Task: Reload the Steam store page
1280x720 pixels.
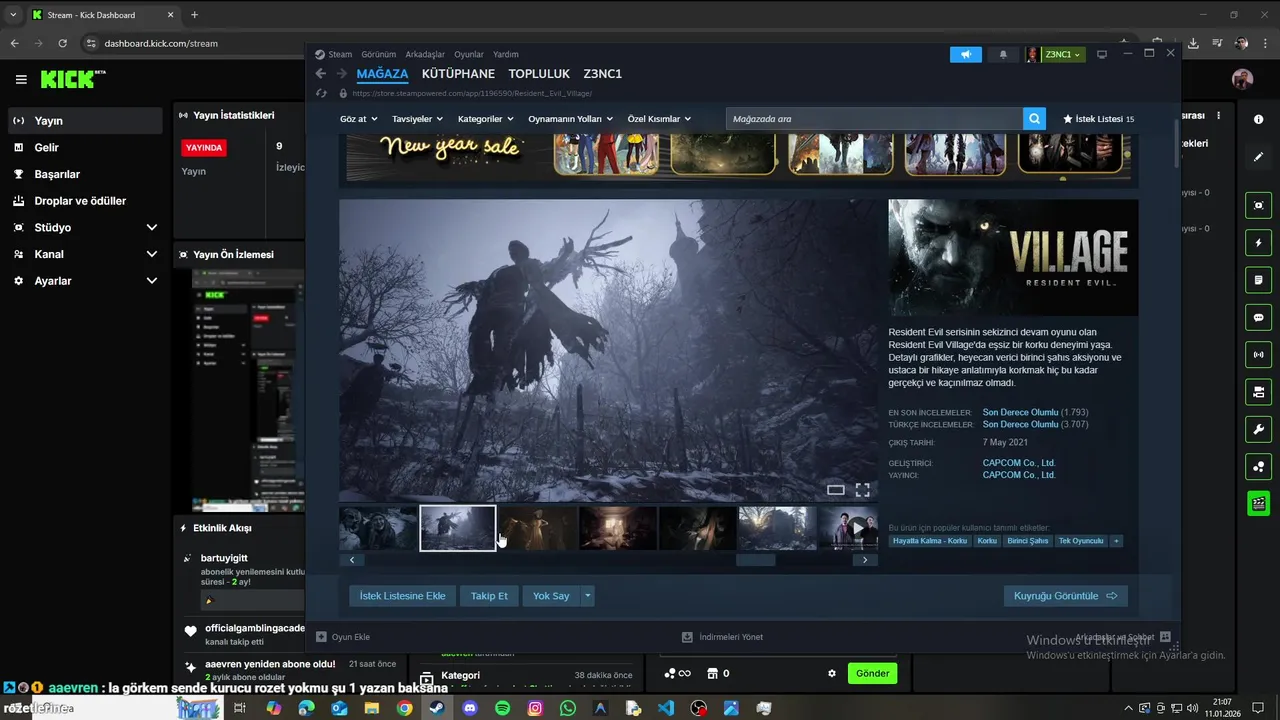Action: click(x=321, y=93)
